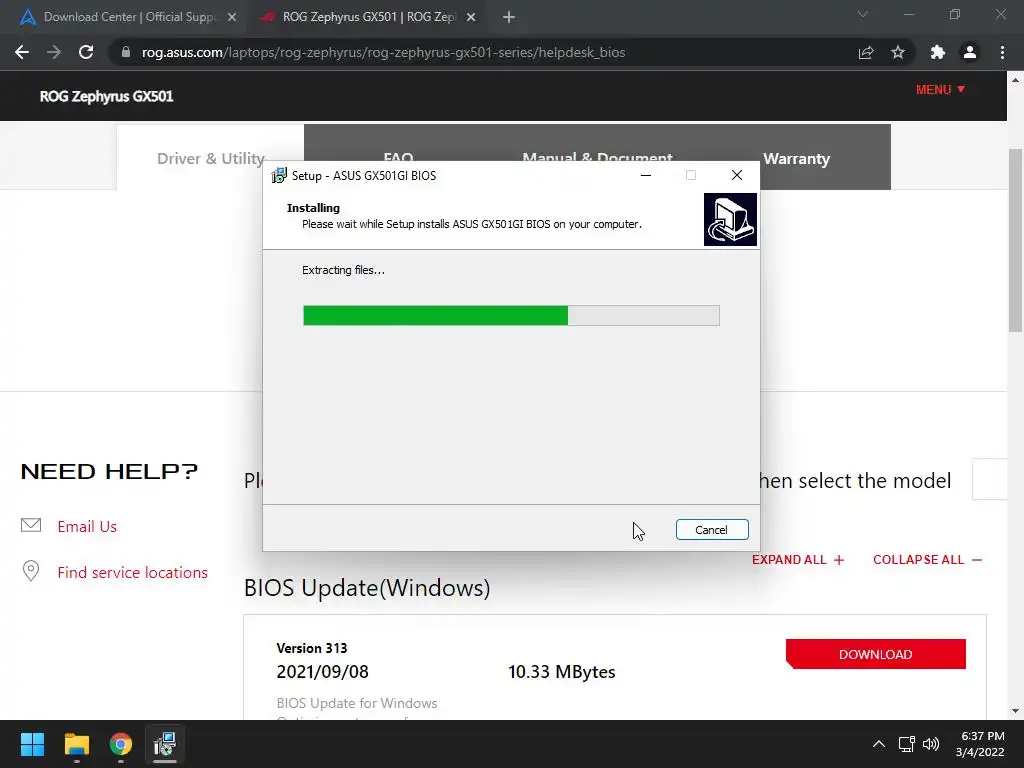
Task: Show hidden tray icons chevron
Action: (879, 744)
